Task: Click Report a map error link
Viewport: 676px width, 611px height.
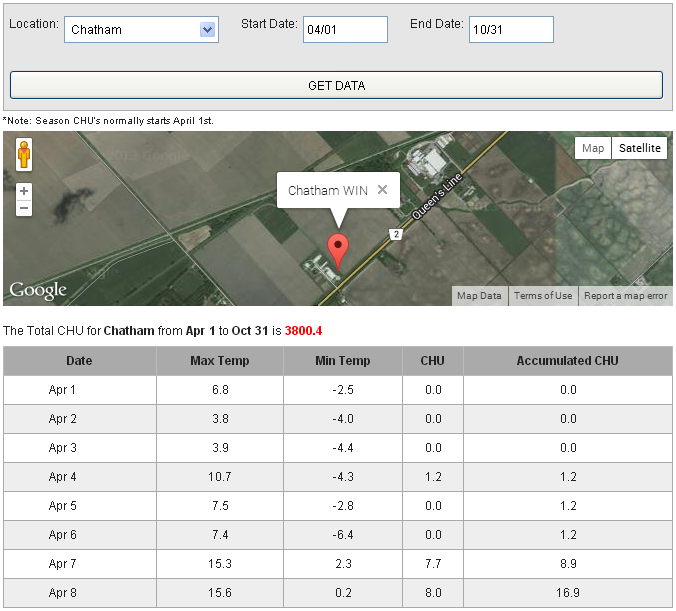Action: (x=625, y=296)
